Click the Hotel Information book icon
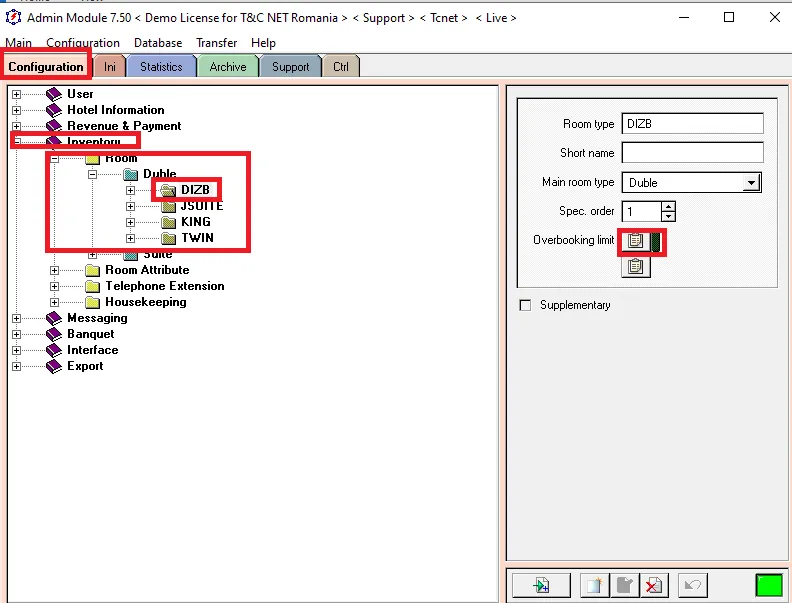This screenshot has height=603, width=792. click(x=54, y=110)
